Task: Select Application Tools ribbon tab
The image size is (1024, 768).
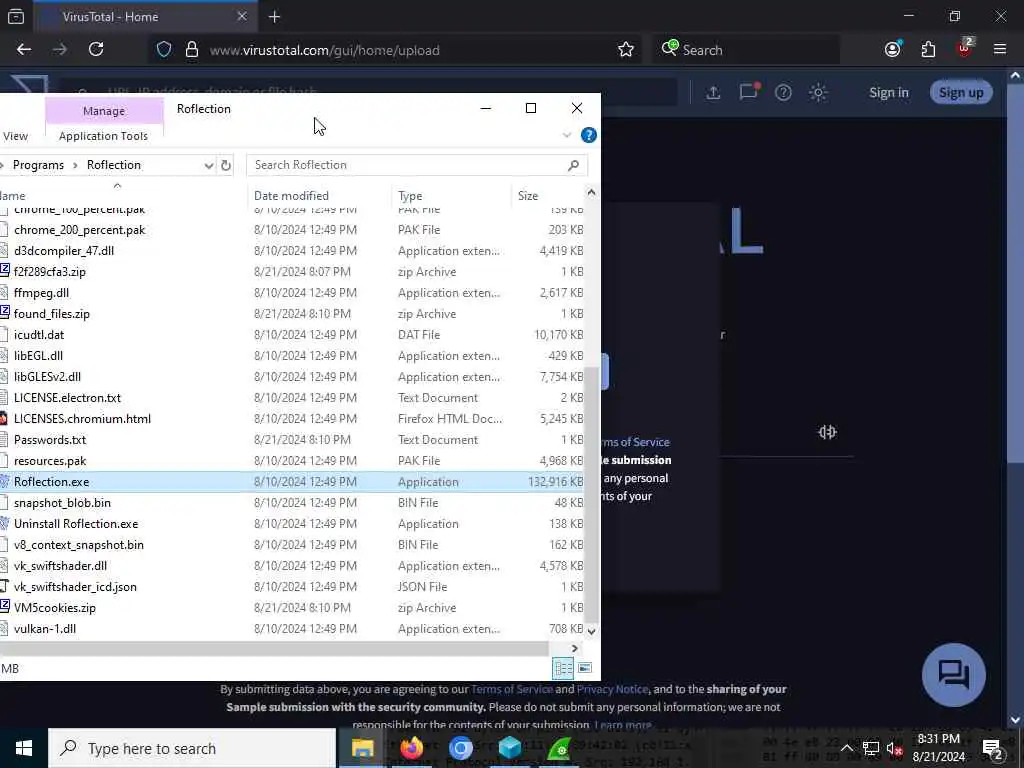Action: point(103,136)
